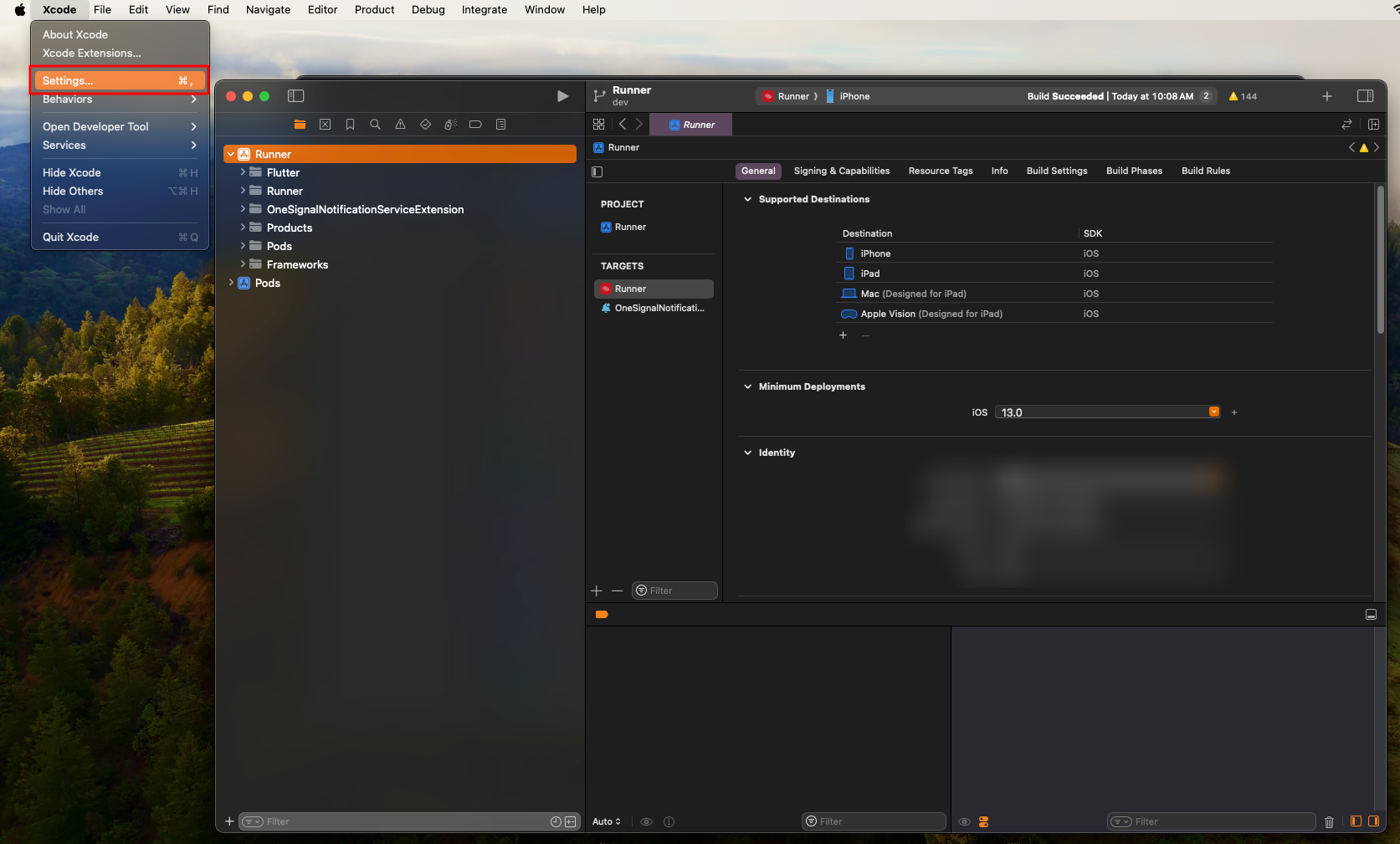The image size is (1400, 844).
Task: Remove selected target with minus button
Action: 618,591
